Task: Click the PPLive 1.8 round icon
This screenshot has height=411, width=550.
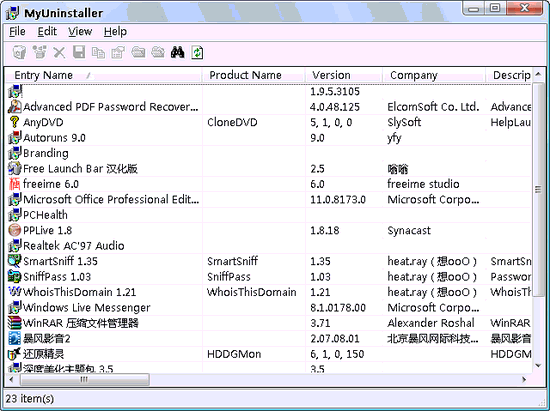Action: click(14, 230)
